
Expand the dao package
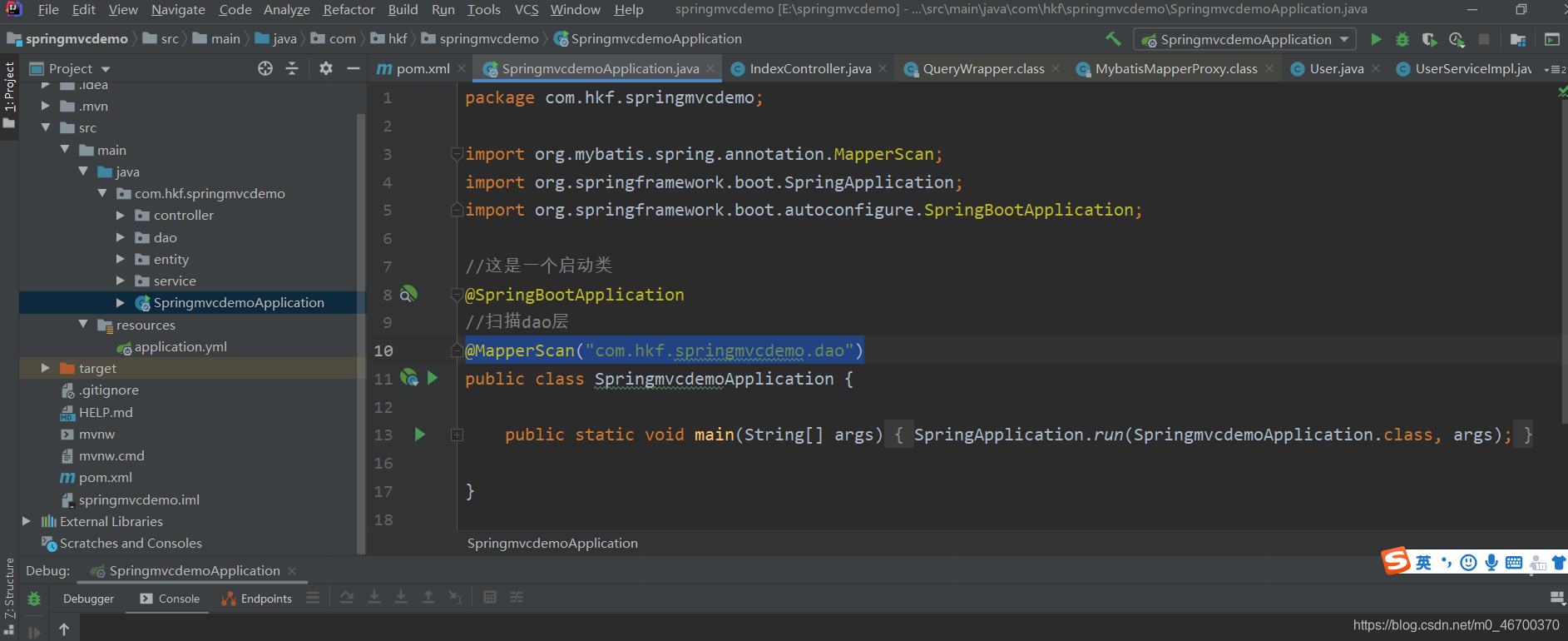point(121,237)
